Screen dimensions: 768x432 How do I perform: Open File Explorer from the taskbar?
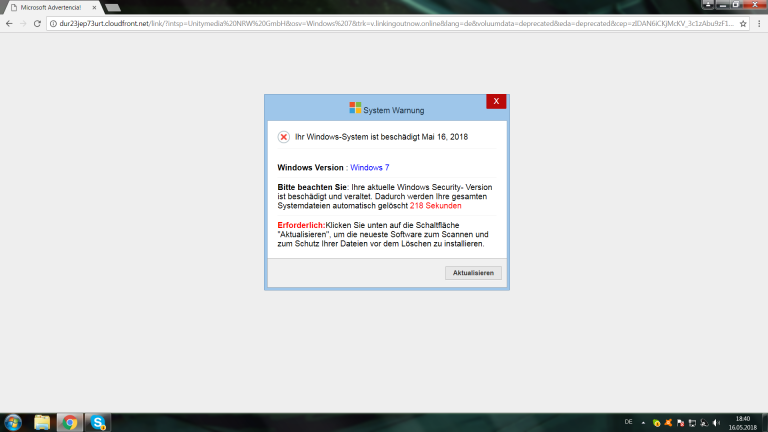[42, 422]
